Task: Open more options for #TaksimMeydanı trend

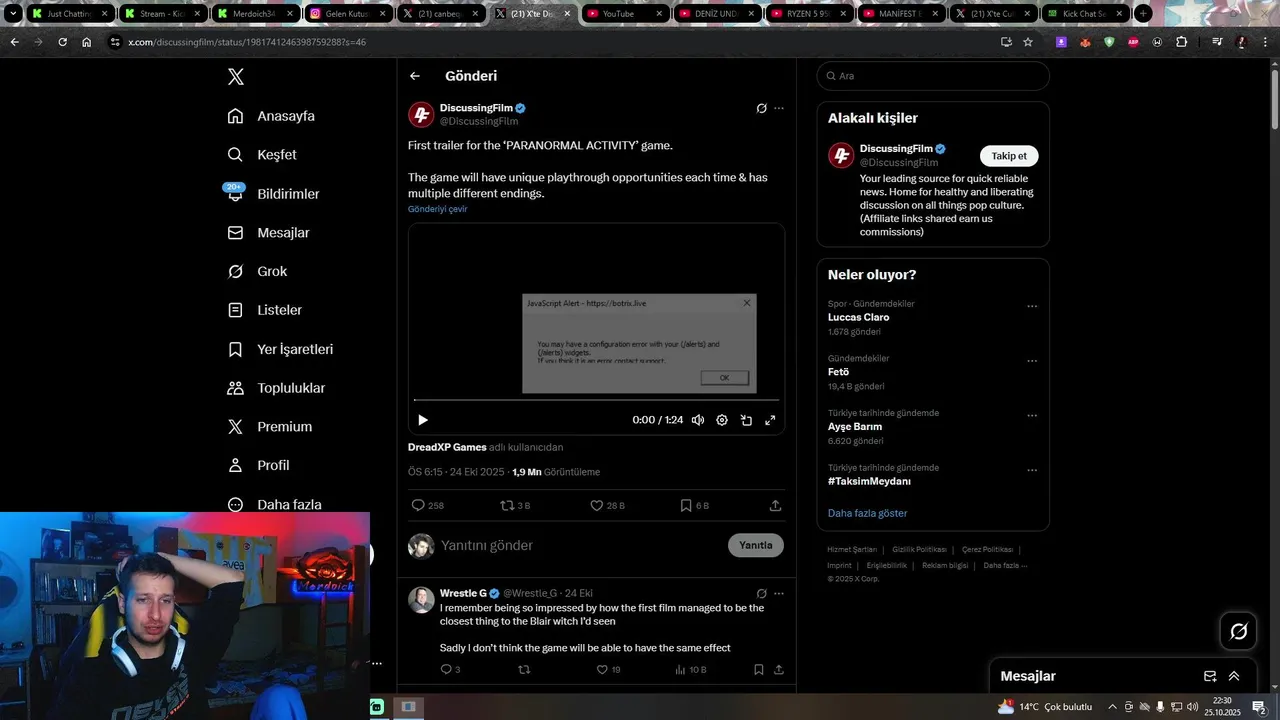Action: pos(1032,470)
